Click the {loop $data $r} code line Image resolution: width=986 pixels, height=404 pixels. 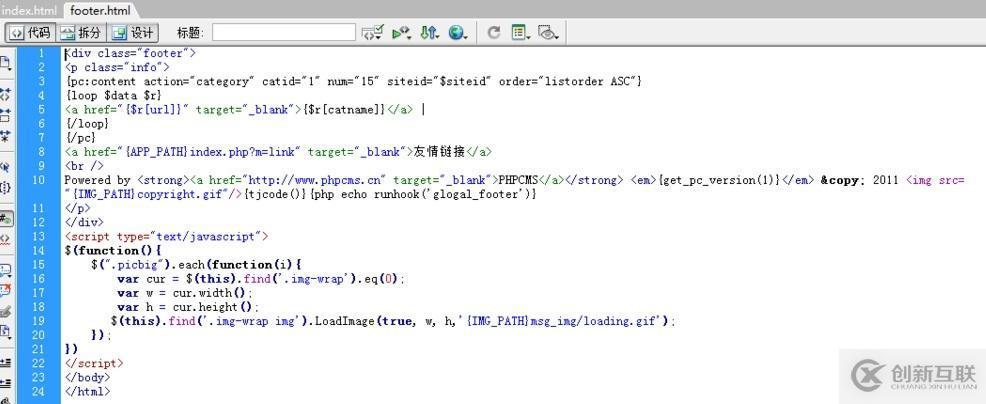(113, 96)
